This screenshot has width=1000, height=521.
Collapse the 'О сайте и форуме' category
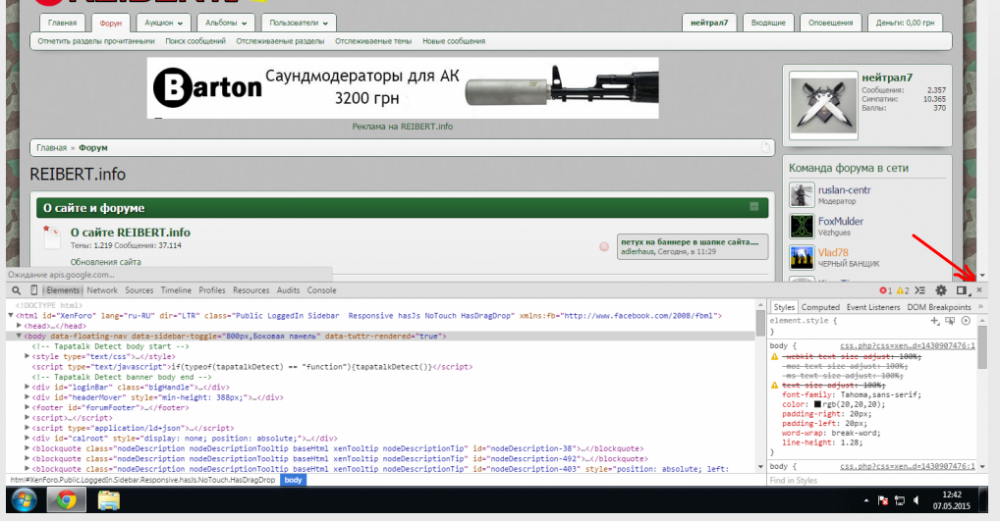754,207
